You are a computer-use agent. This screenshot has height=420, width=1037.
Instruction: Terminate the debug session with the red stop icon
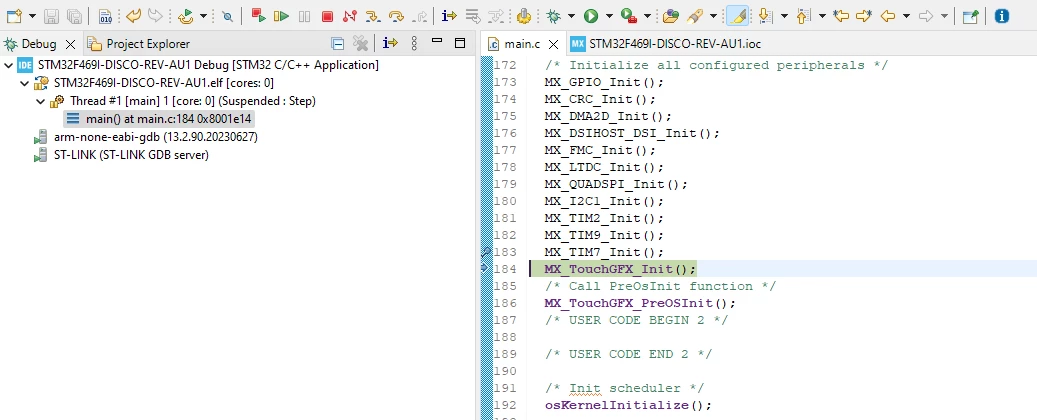[327, 16]
